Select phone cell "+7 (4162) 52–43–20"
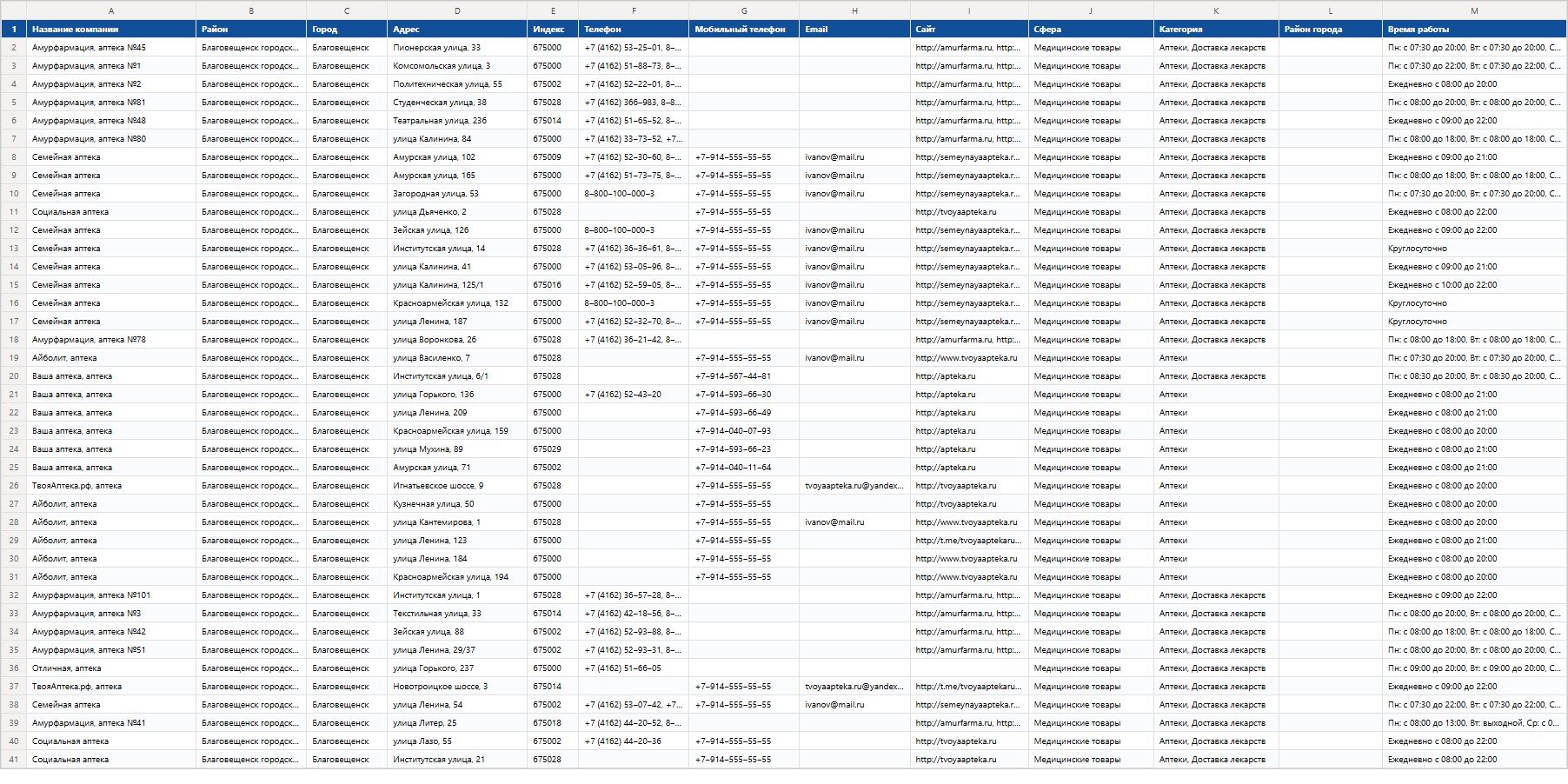Image resolution: width=1568 pixels, height=784 pixels. pos(634,395)
